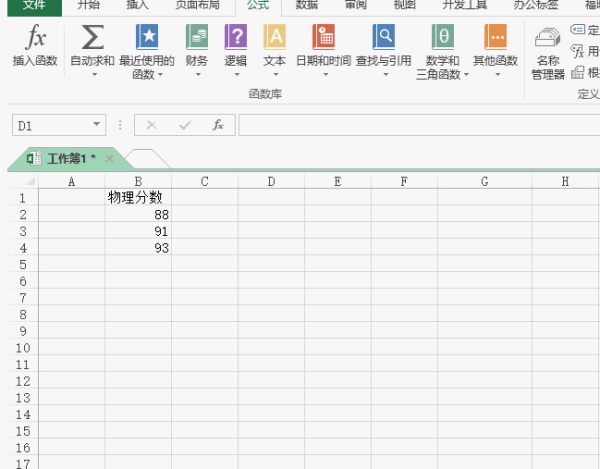
Task: Switch to the 页面布局 Page Layout tab
Action: [197, 5]
